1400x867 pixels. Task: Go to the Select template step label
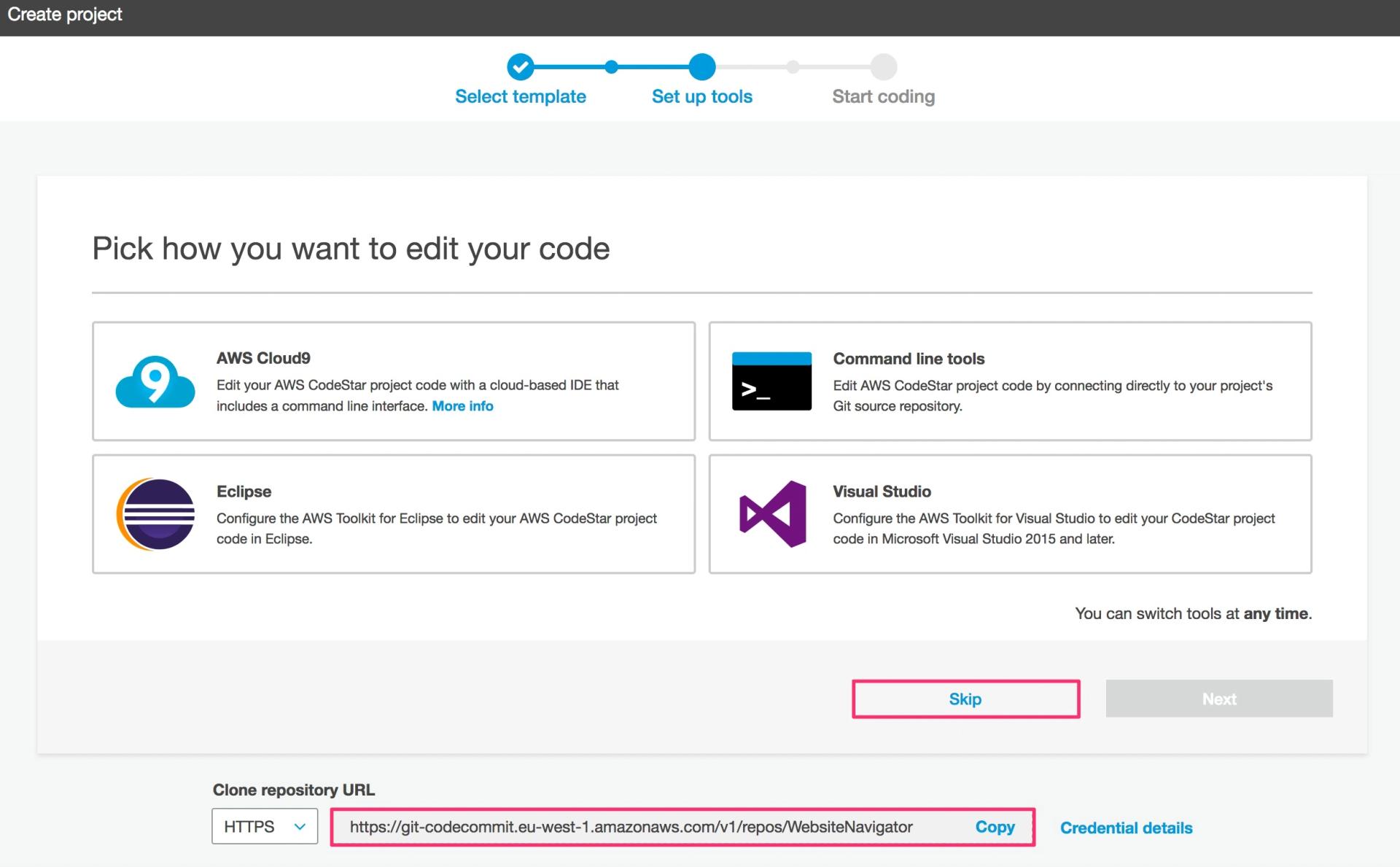521,96
